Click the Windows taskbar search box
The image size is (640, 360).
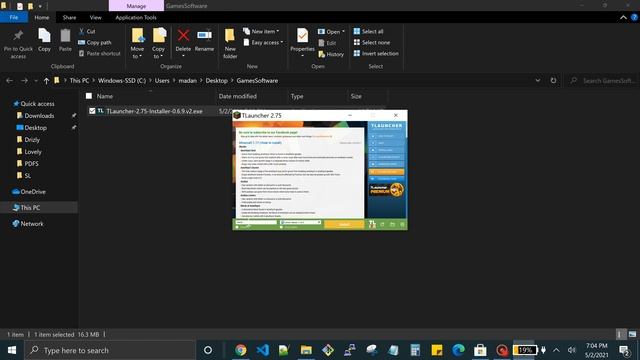(110, 350)
